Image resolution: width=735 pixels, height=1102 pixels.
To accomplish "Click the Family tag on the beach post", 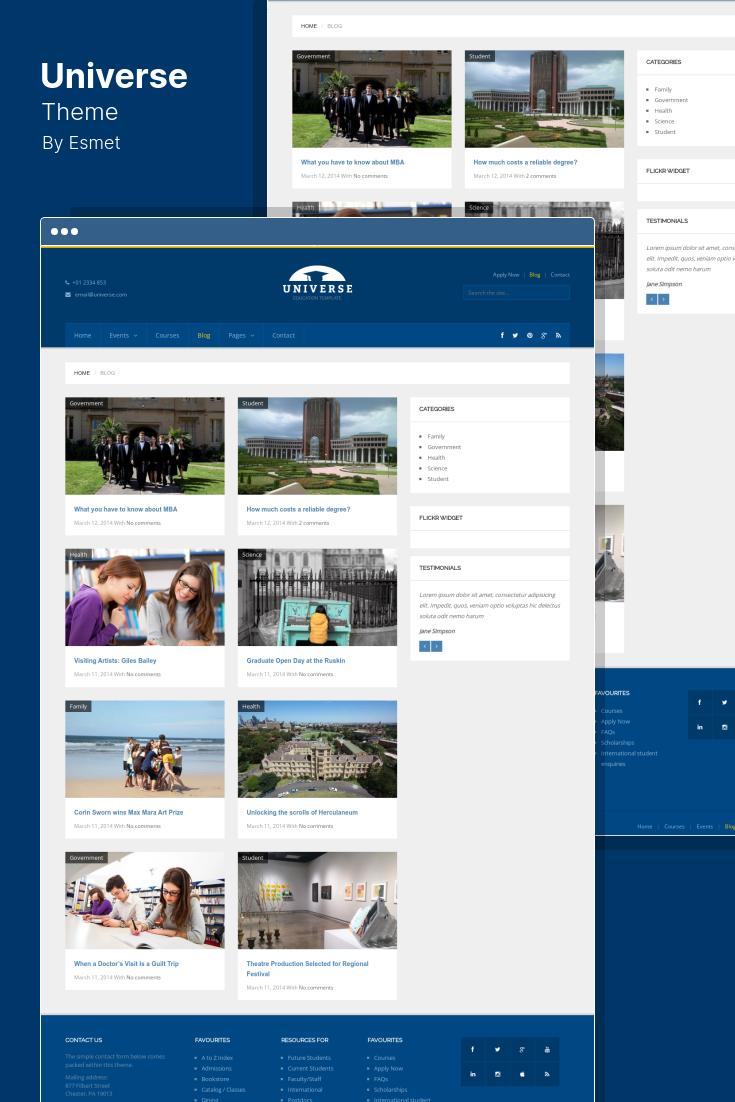I will click(78, 706).
